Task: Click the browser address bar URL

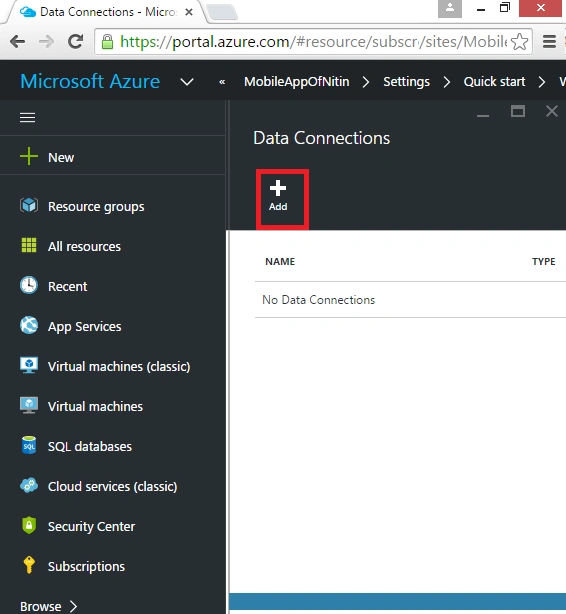Action: [x=313, y=42]
